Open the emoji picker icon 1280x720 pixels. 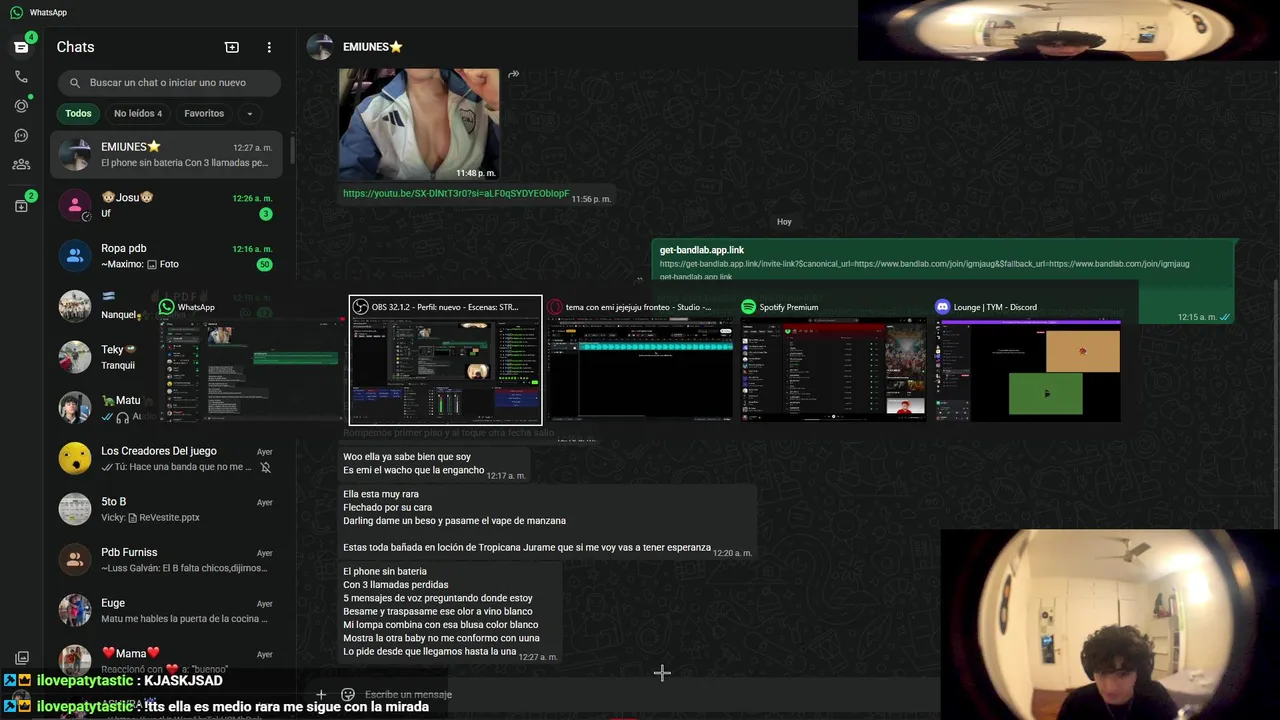coord(348,694)
